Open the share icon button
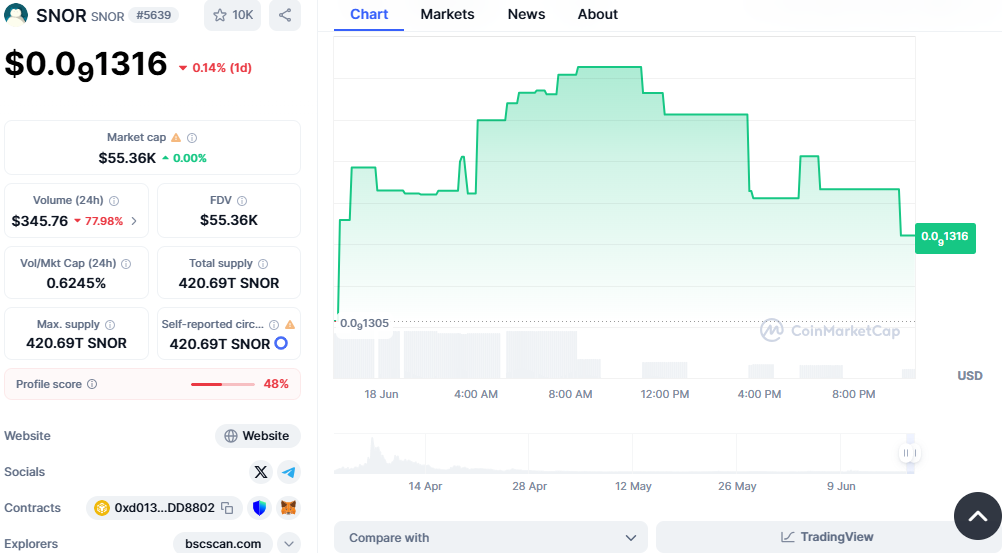Viewport: 1002px width, 553px height. click(x=285, y=15)
